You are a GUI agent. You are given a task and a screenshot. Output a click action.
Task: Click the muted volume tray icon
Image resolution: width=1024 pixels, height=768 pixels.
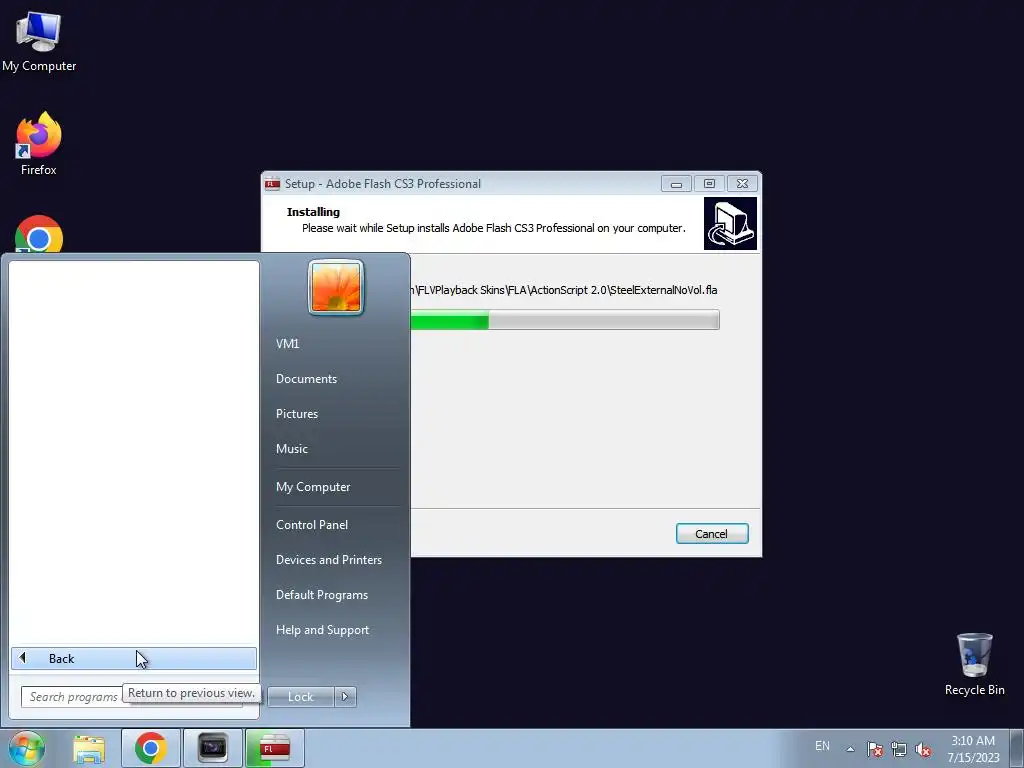tap(923, 749)
